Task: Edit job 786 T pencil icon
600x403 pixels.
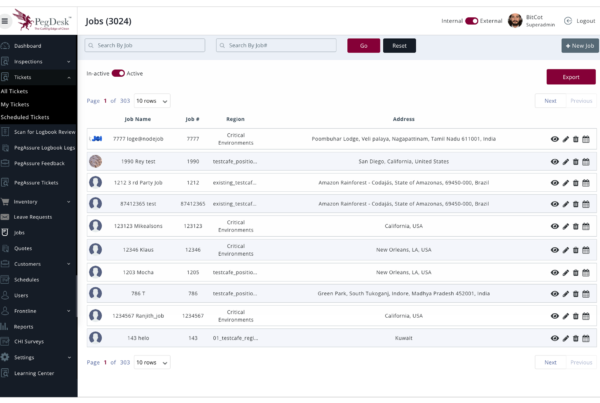Action: pos(566,294)
